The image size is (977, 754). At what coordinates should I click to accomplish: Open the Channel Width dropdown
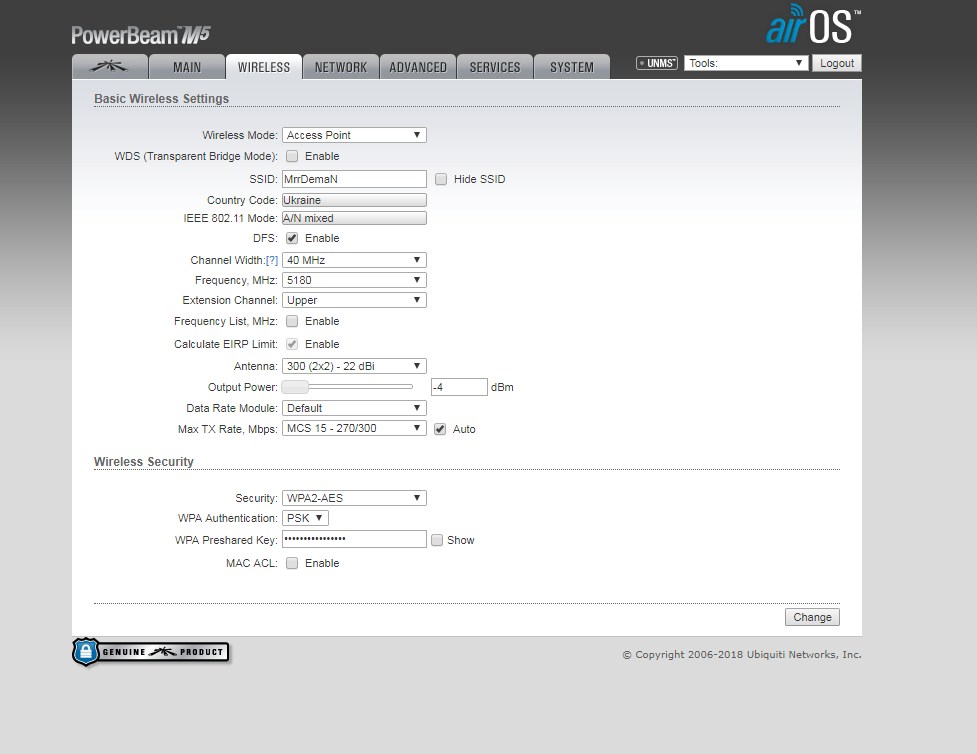[x=354, y=260]
